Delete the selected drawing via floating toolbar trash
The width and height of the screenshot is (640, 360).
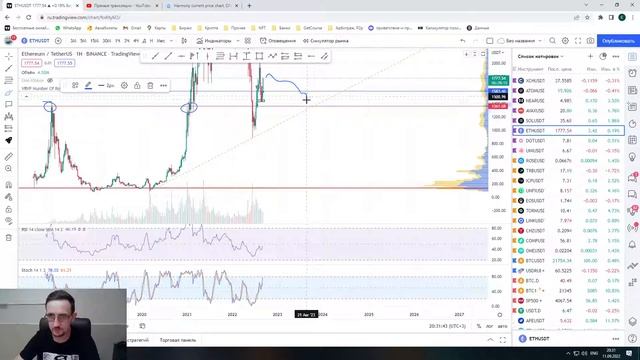(x=150, y=85)
